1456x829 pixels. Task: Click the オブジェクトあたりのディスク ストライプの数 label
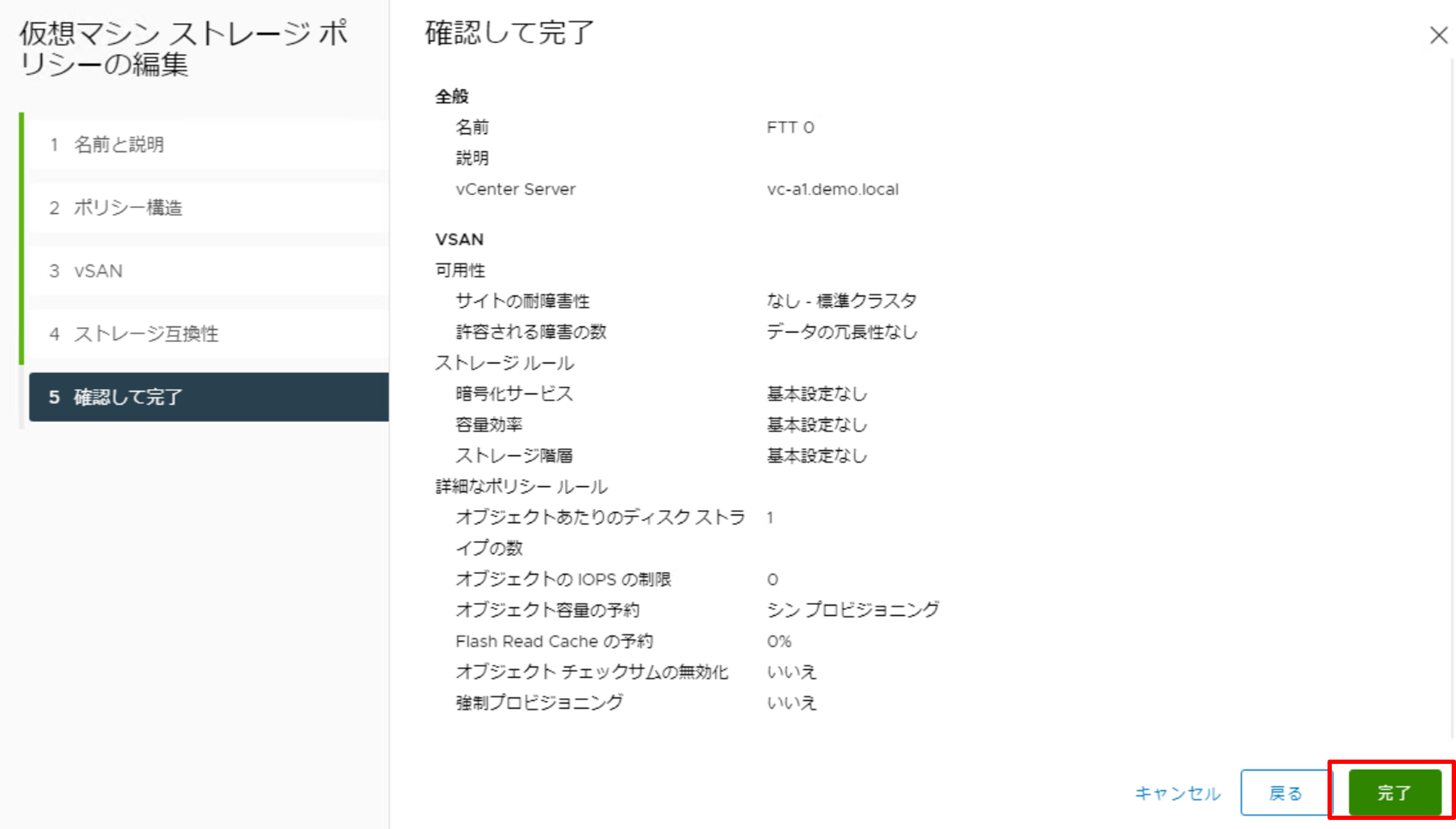click(x=600, y=532)
